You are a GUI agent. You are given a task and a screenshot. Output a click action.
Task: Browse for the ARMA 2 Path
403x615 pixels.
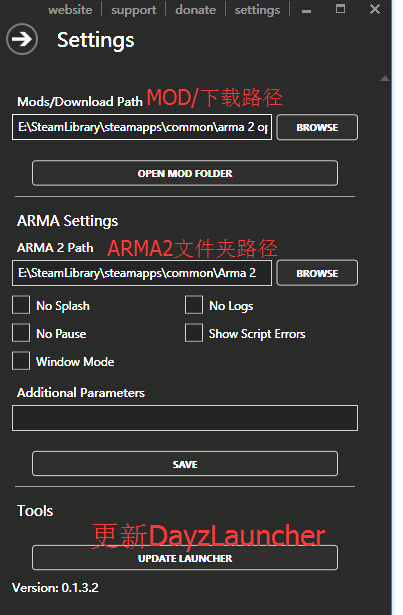pyautogui.click(x=317, y=273)
